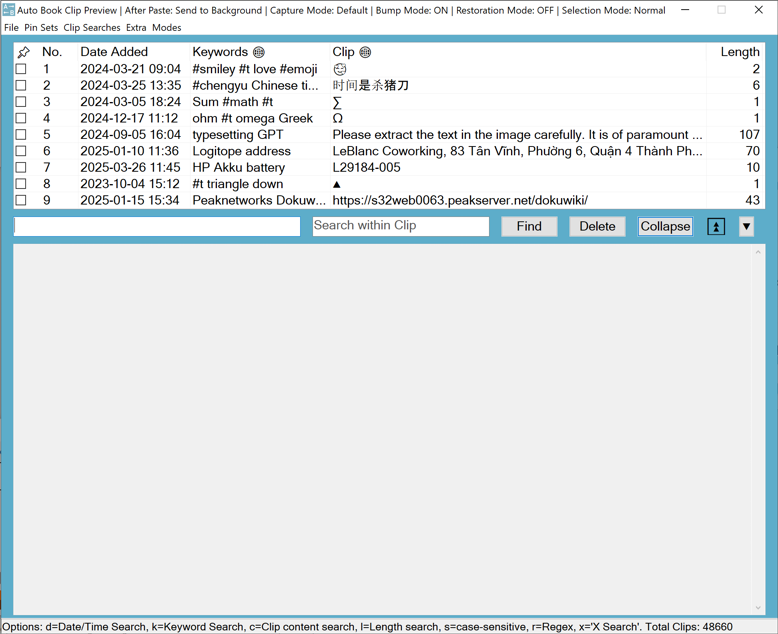Open the Clip Searches menu

[92, 28]
